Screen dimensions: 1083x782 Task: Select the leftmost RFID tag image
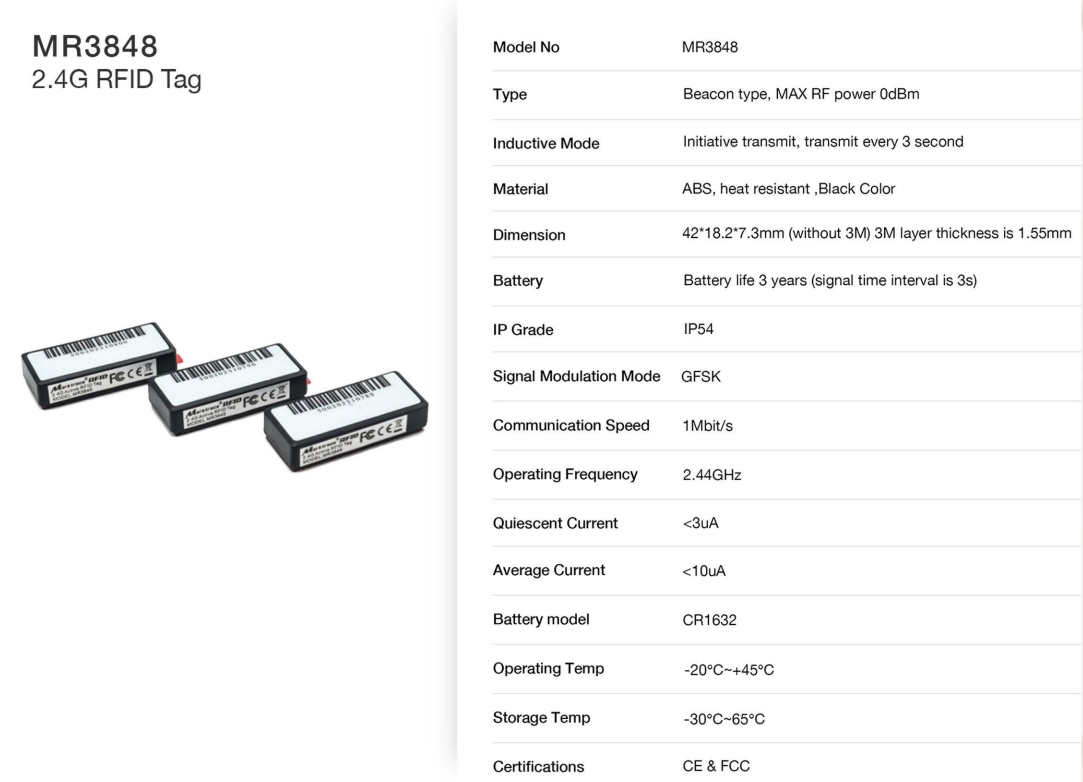(101, 365)
